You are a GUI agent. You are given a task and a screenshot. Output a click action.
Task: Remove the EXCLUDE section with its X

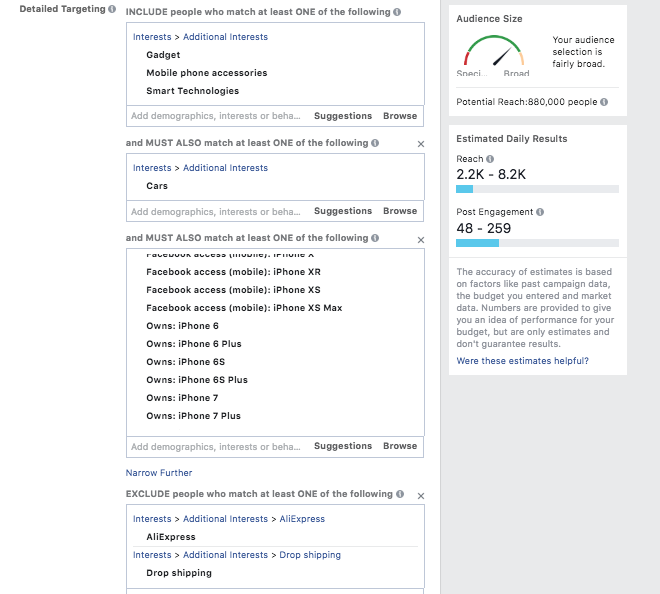coord(420,496)
